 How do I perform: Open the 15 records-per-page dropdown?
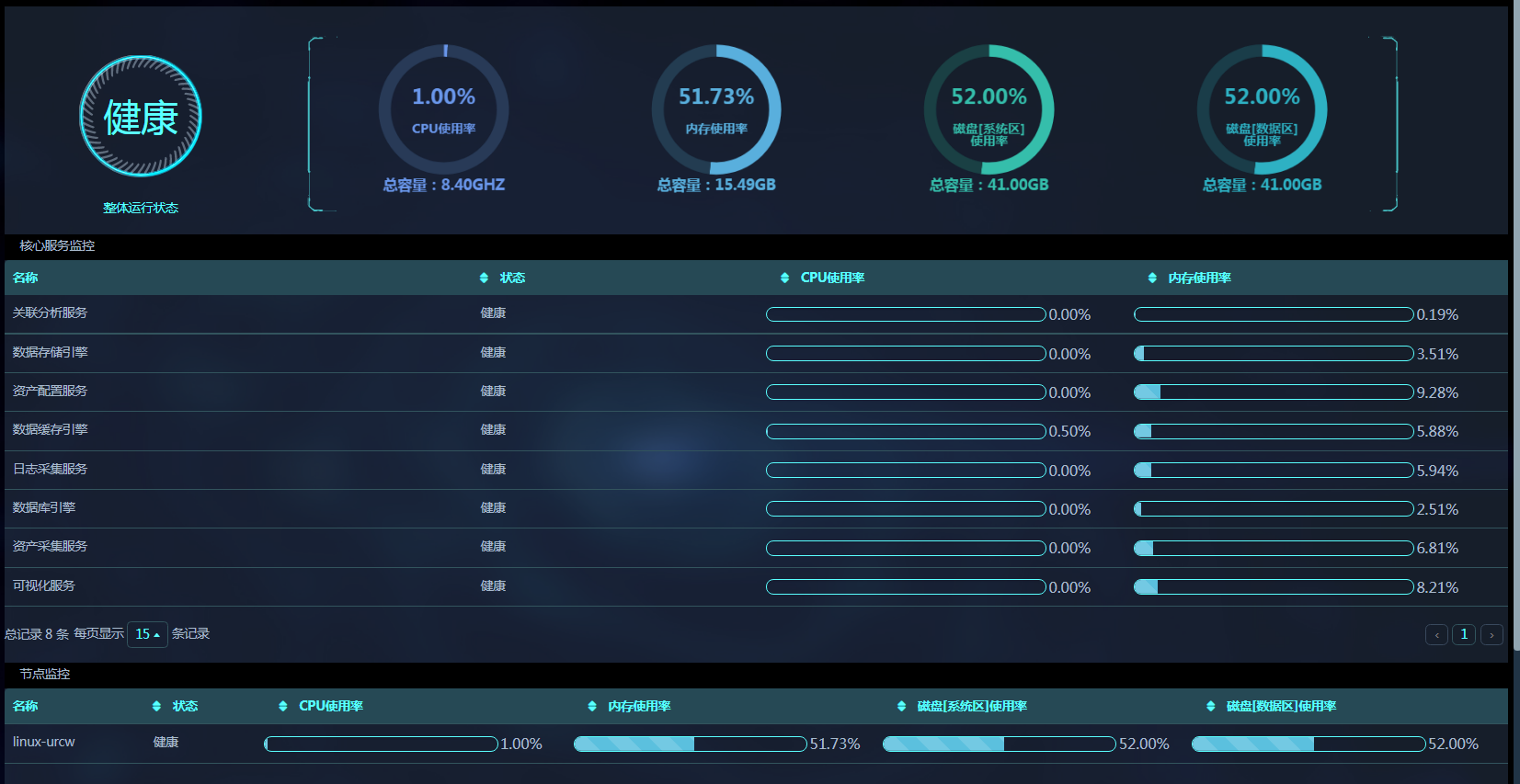pos(147,634)
